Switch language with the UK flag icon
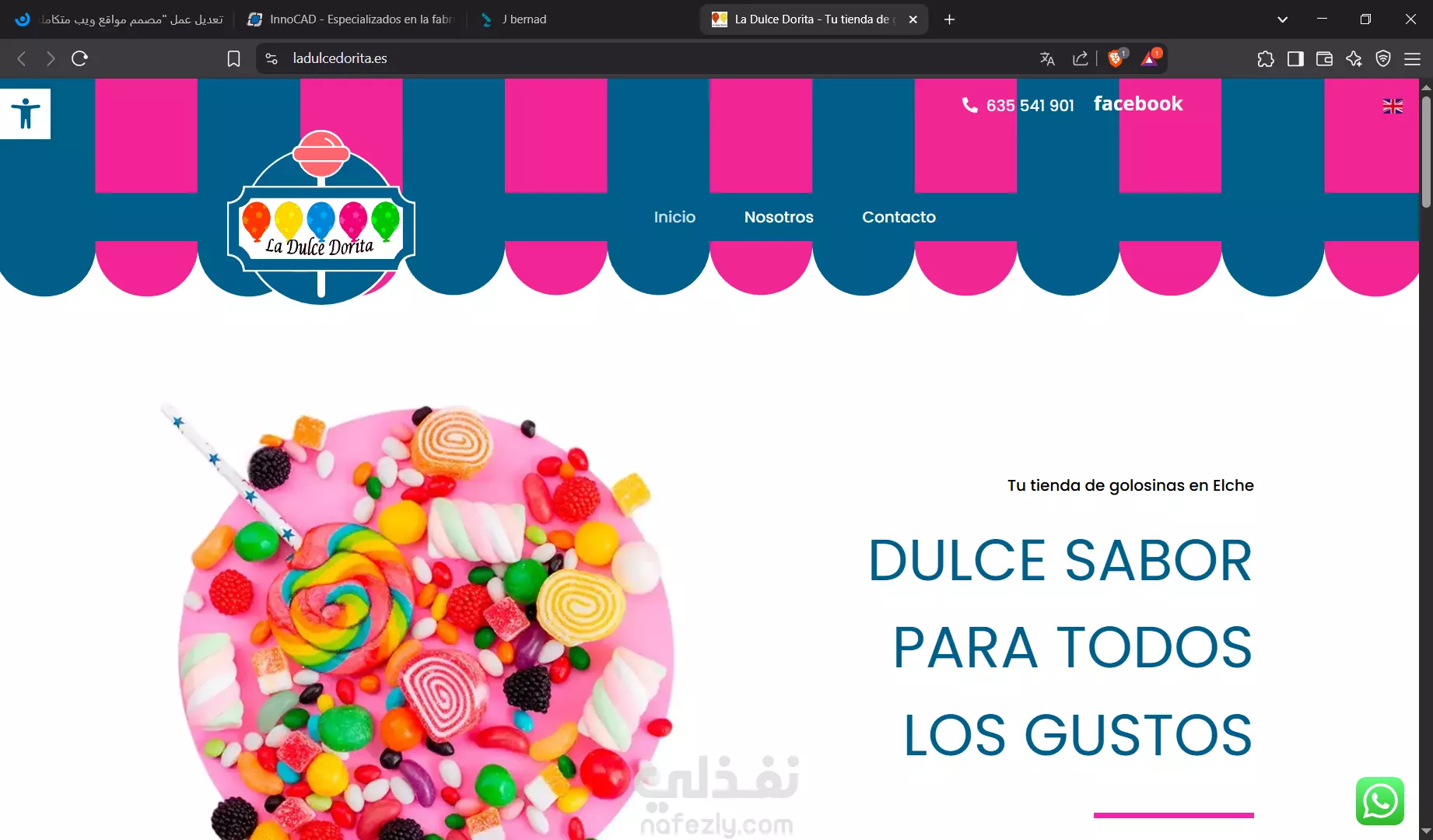 click(1393, 107)
